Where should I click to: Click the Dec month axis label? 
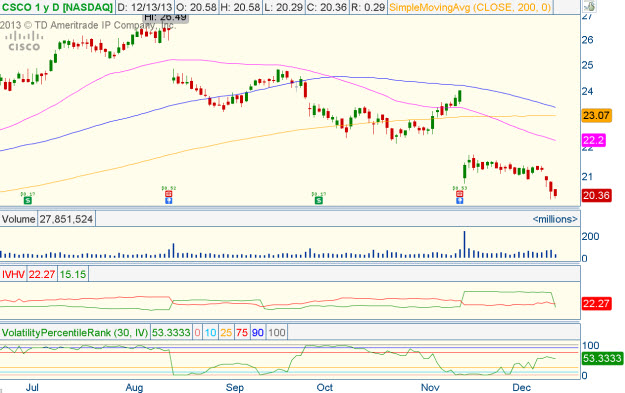pos(521,387)
